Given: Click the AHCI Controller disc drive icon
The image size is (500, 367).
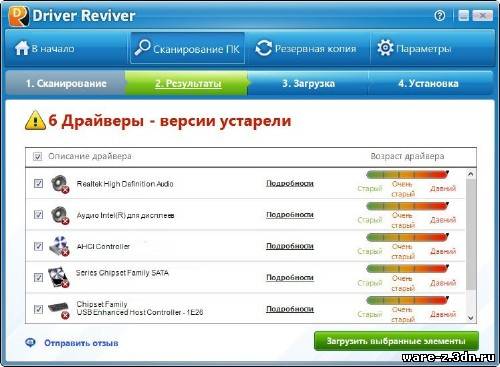Looking at the screenshot, I should click(59, 246).
